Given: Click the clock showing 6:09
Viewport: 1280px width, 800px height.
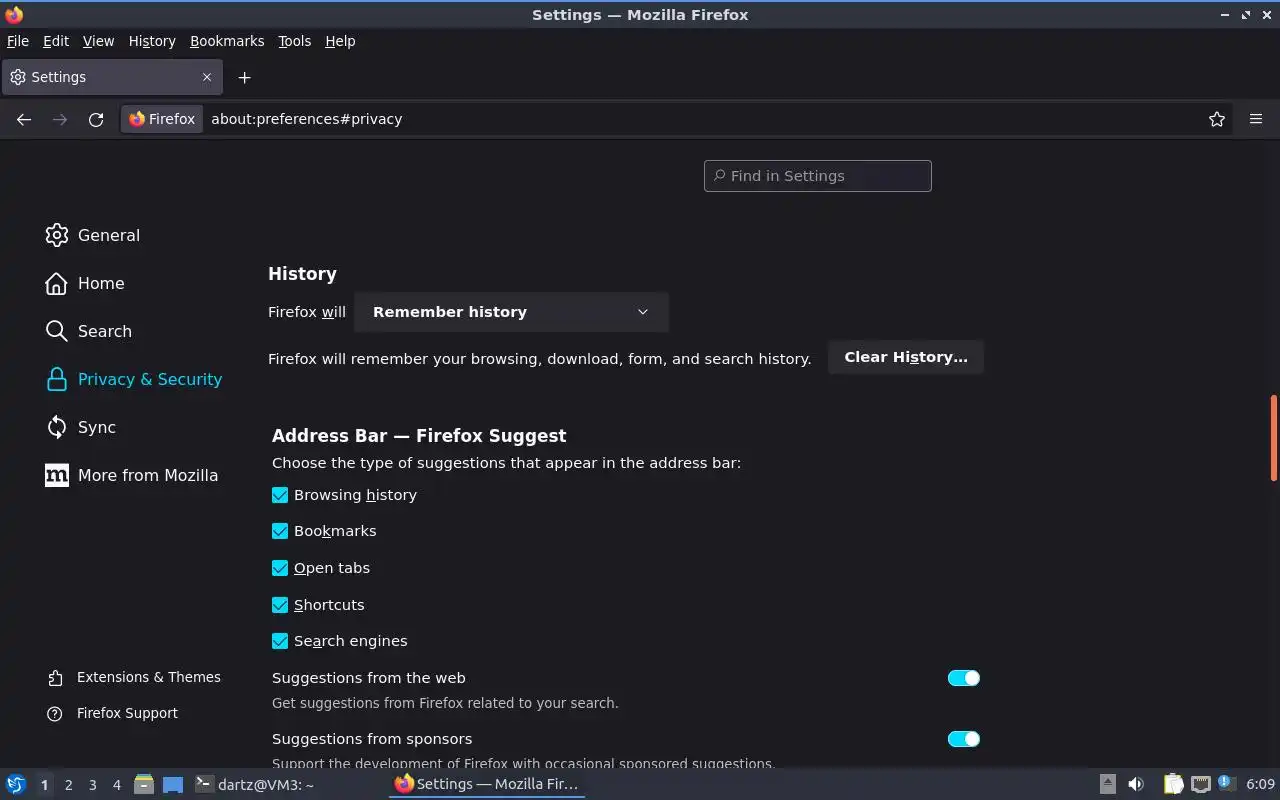Looking at the screenshot, I should [x=1261, y=784].
